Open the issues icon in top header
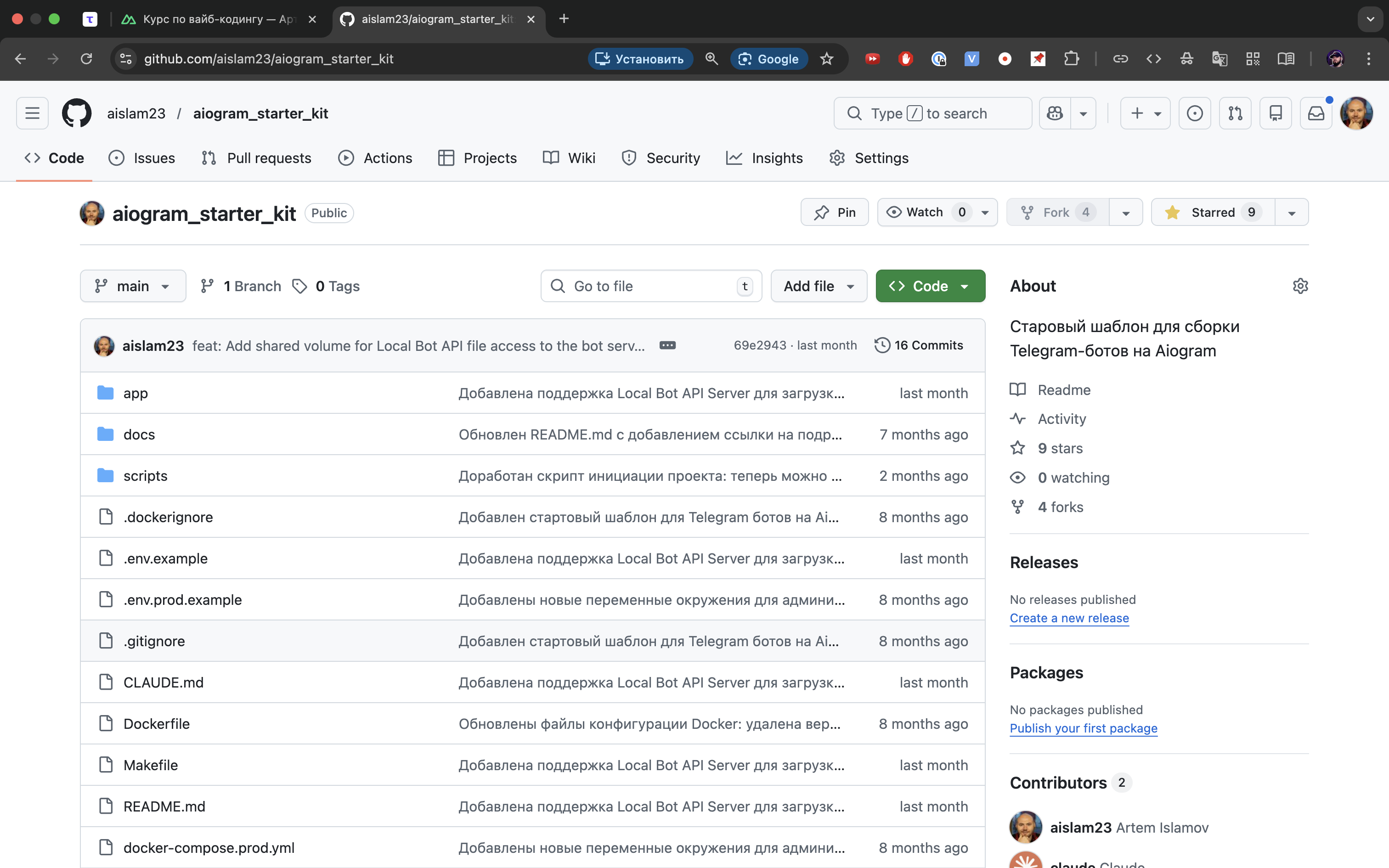 pyautogui.click(x=1195, y=113)
